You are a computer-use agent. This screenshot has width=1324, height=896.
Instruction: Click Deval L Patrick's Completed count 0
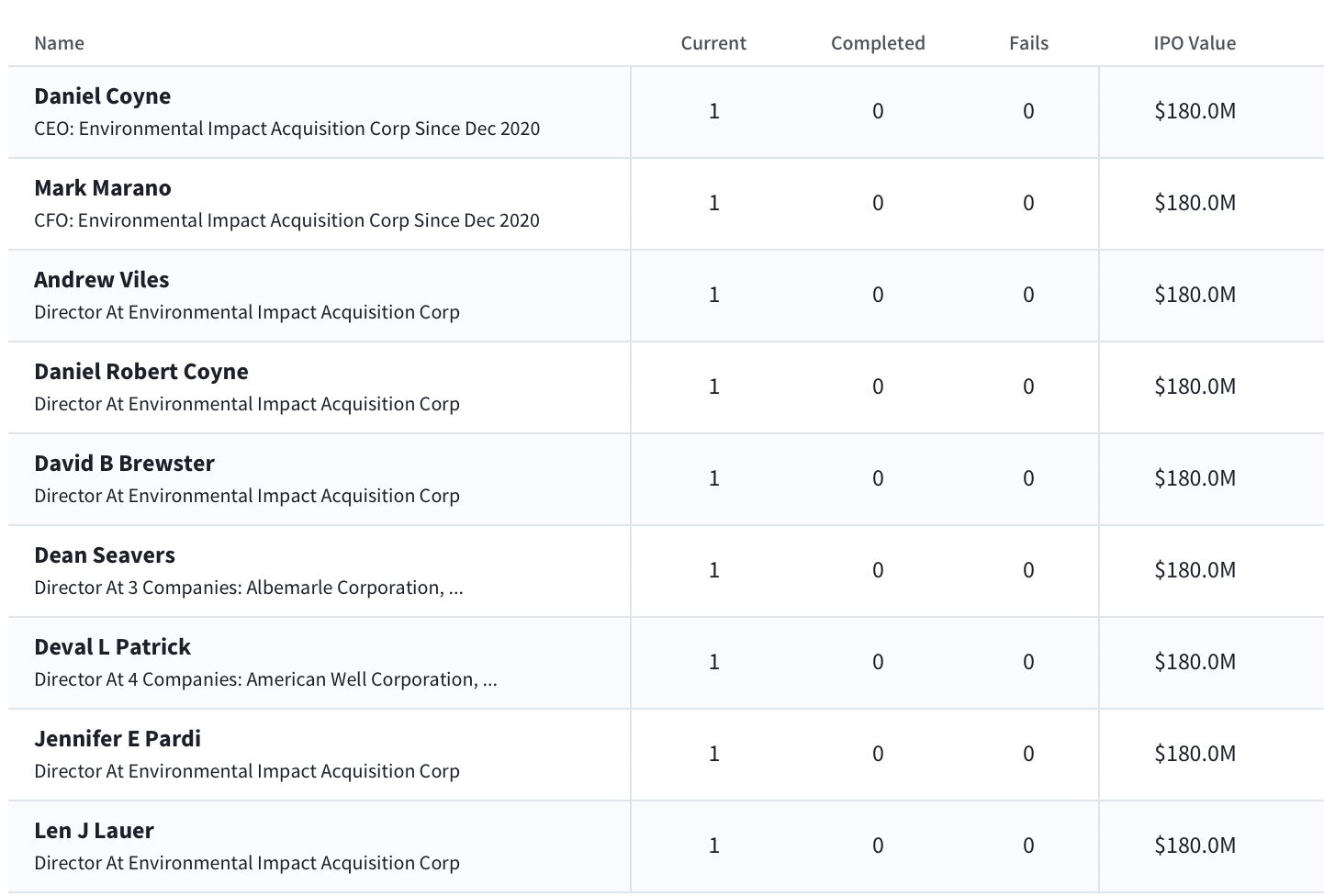click(878, 662)
